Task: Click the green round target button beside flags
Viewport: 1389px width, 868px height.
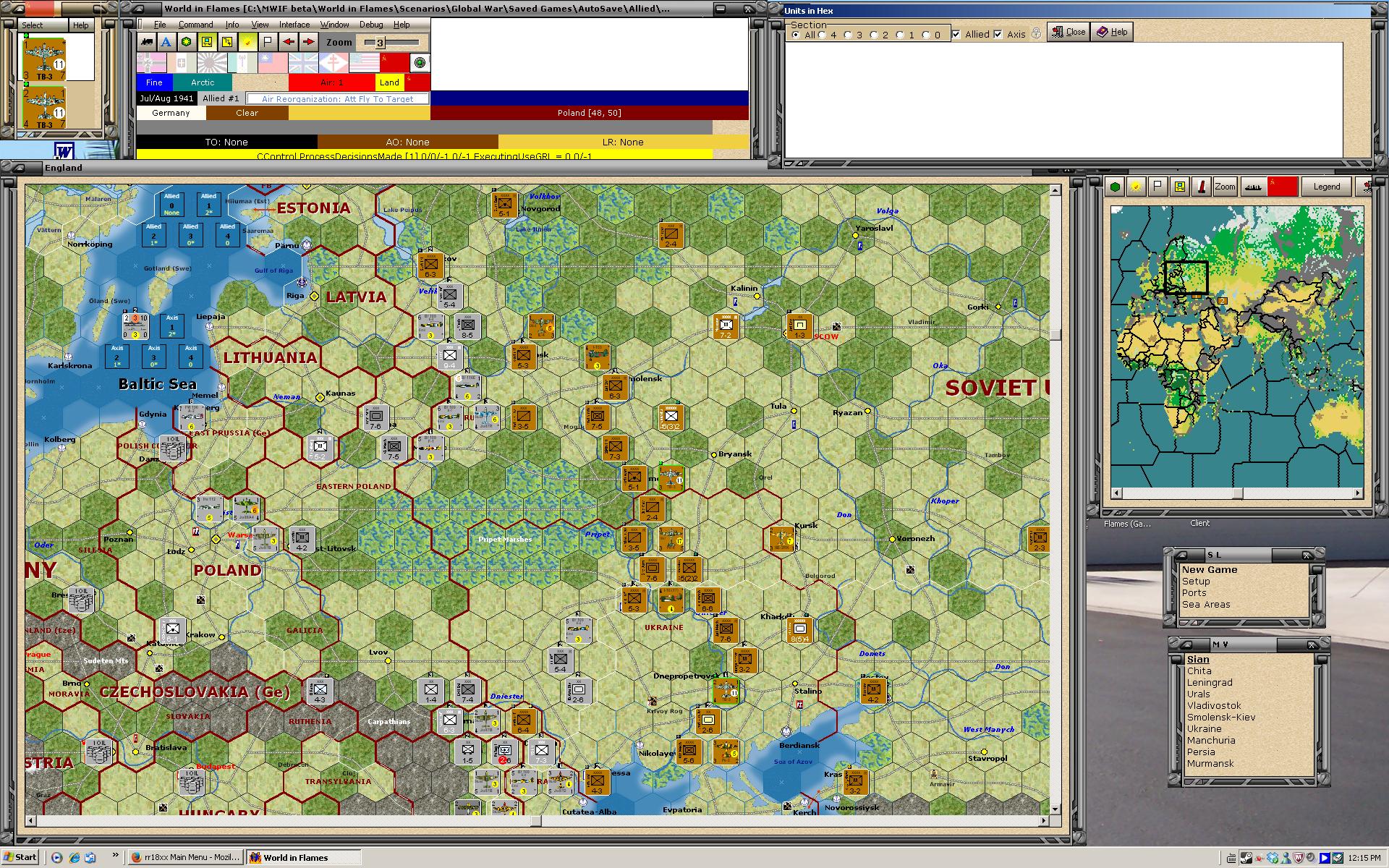Action: coord(420,63)
